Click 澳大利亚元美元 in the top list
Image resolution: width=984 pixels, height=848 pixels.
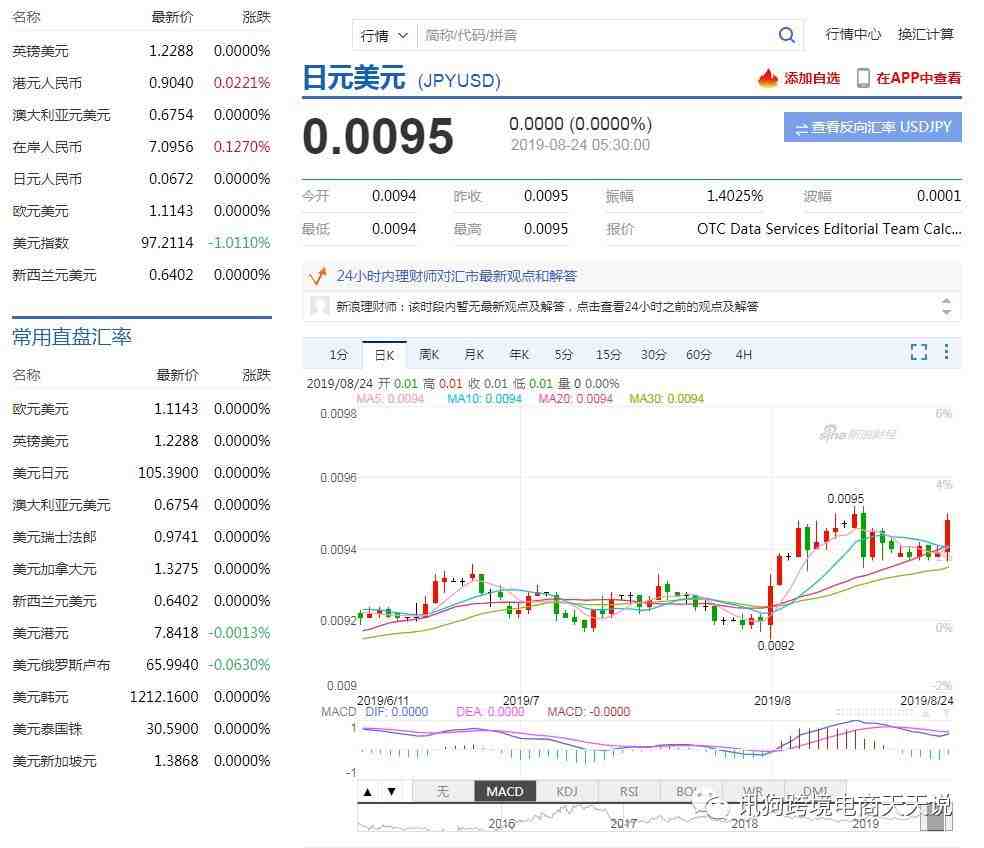point(62,115)
